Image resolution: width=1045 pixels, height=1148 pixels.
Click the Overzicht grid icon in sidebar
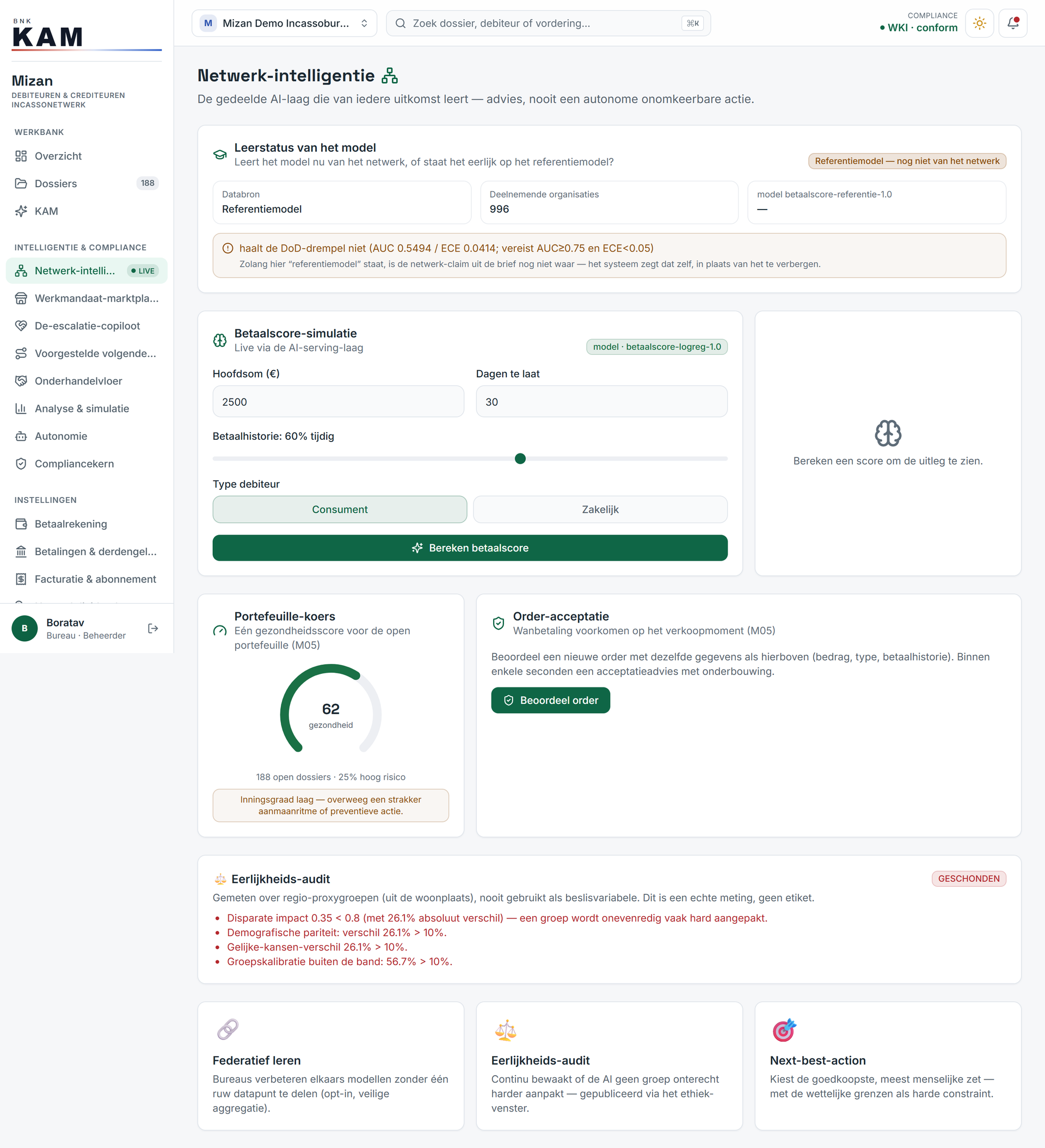(21, 156)
